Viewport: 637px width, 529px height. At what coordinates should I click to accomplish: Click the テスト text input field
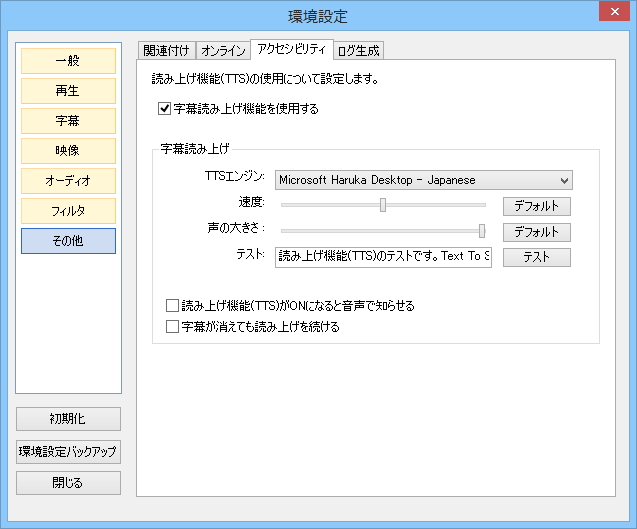click(x=383, y=257)
